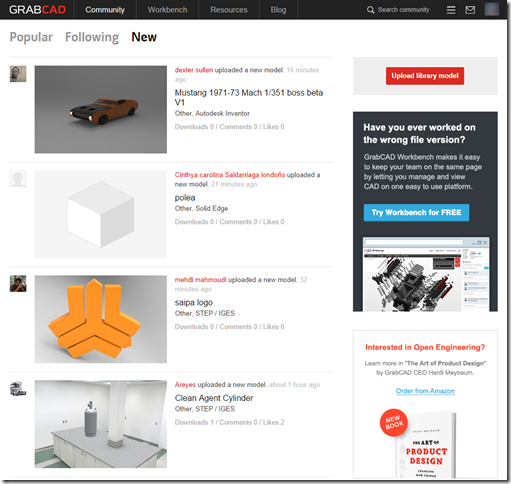This screenshot has width=511, height=484.
Task: Click 'Other, STEP / IGES' under Clean Agent Cylinder
Action: (x=205, y=409)
